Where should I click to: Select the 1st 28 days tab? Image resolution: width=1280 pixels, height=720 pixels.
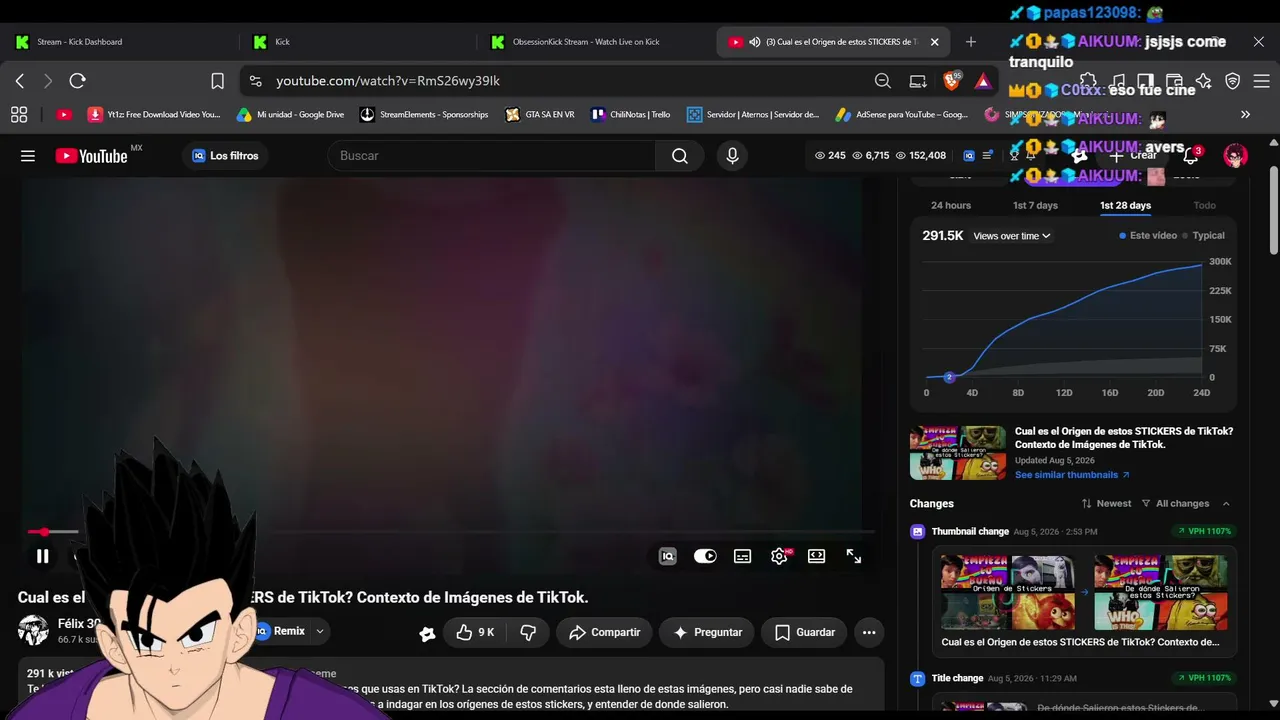[1125, 206]
